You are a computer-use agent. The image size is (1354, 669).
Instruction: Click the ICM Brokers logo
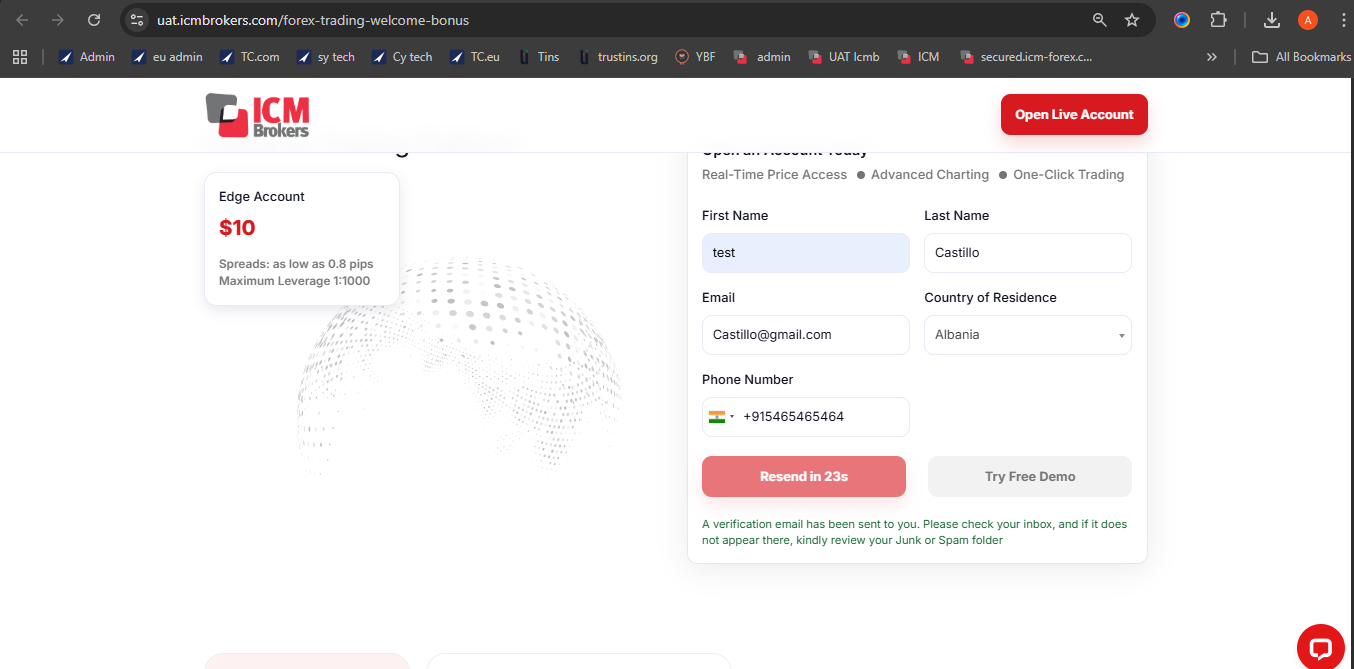pos(257,115)
